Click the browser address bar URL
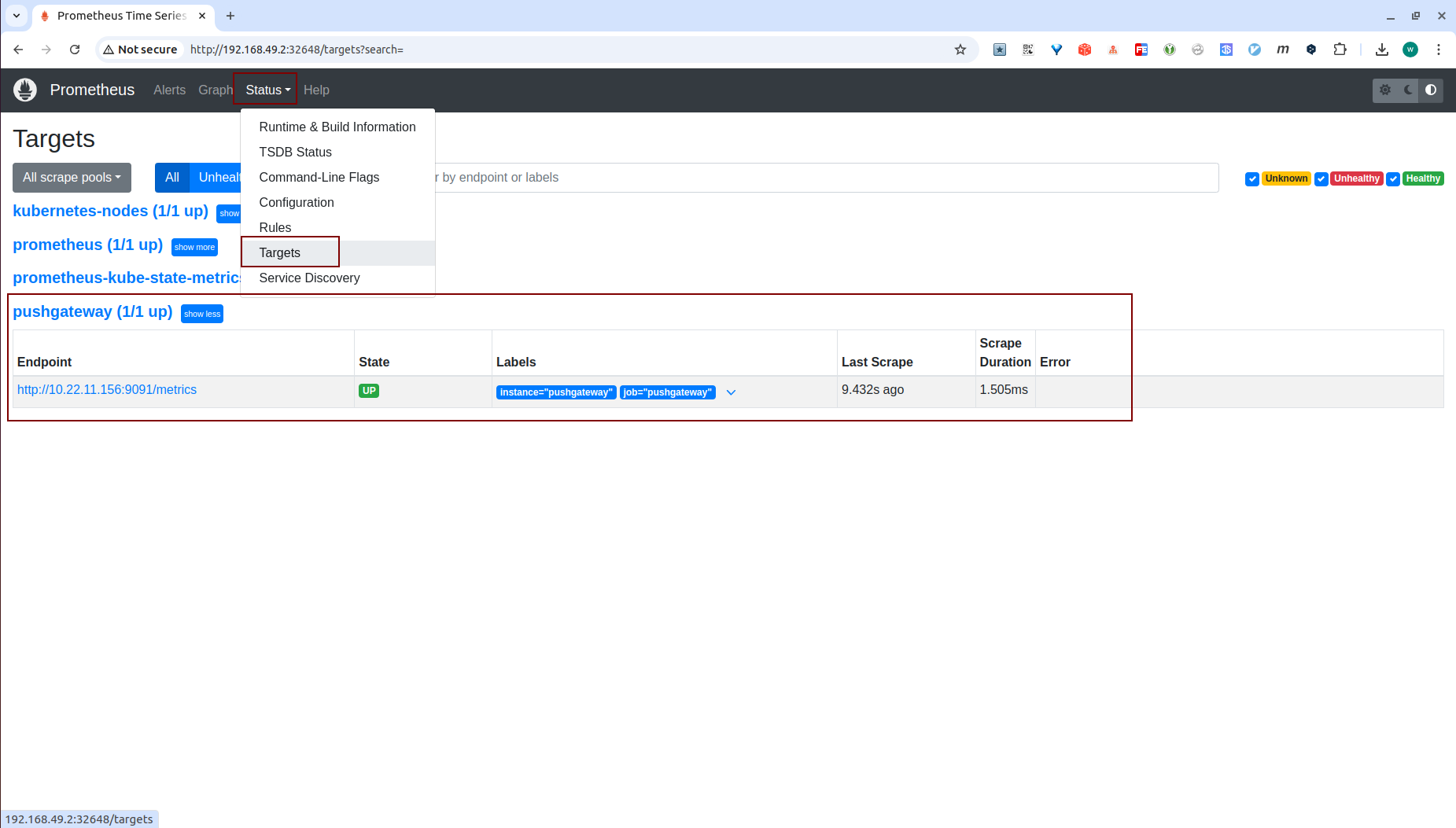This screenshot has height=828, width=1456. point(297,50)
